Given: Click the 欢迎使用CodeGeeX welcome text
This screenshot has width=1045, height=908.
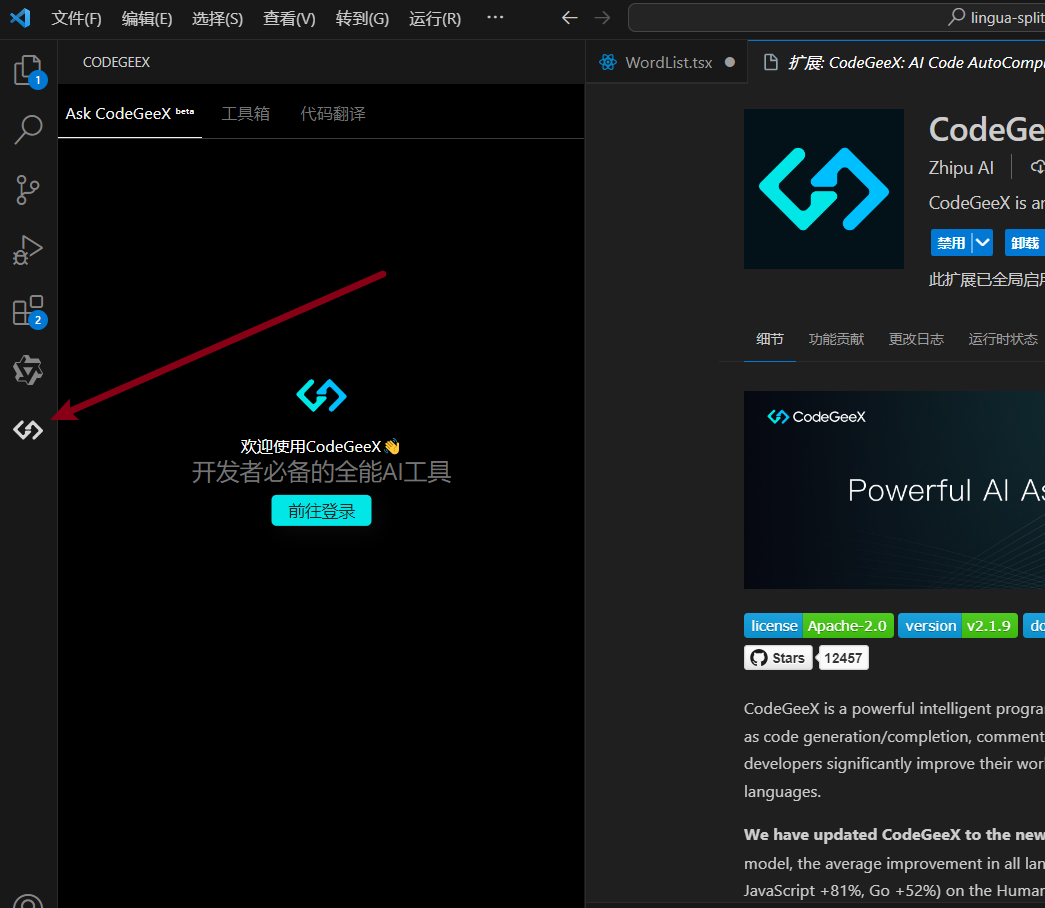Looking at the screenshot, I should point(320,447).
